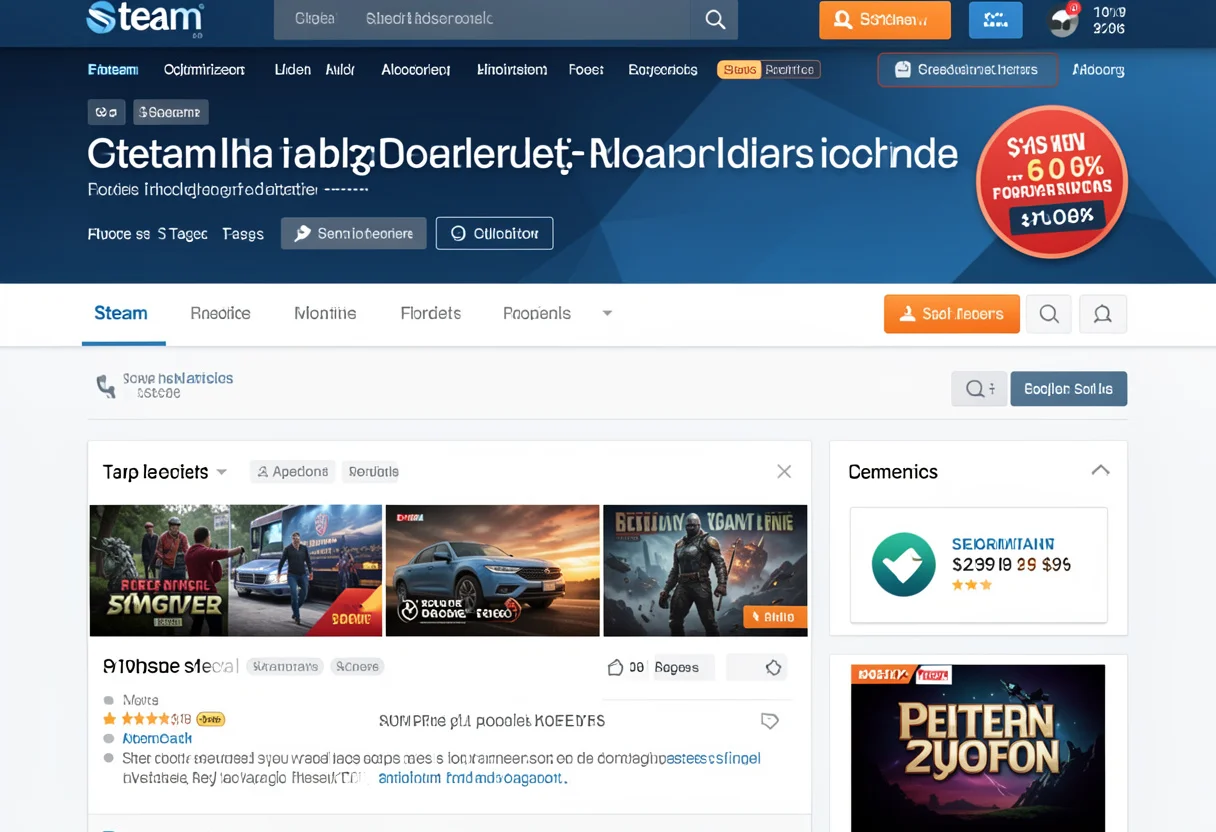Click the 'Sonere' tag chip

tap(358, 666)
